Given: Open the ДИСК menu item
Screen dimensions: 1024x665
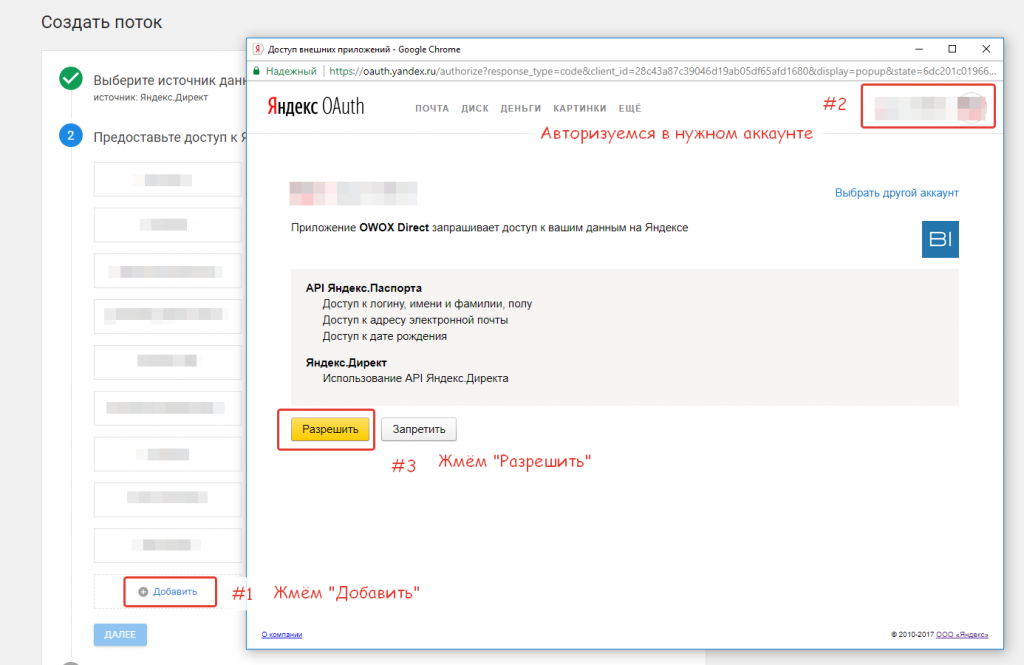Looking at the screenshot, I should pos(475,108).
